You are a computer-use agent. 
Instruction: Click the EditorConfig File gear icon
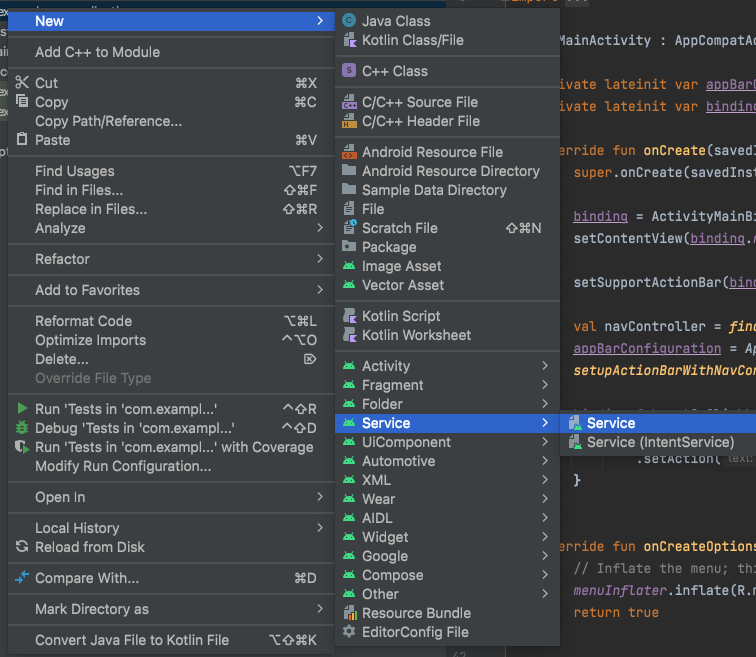349,631
